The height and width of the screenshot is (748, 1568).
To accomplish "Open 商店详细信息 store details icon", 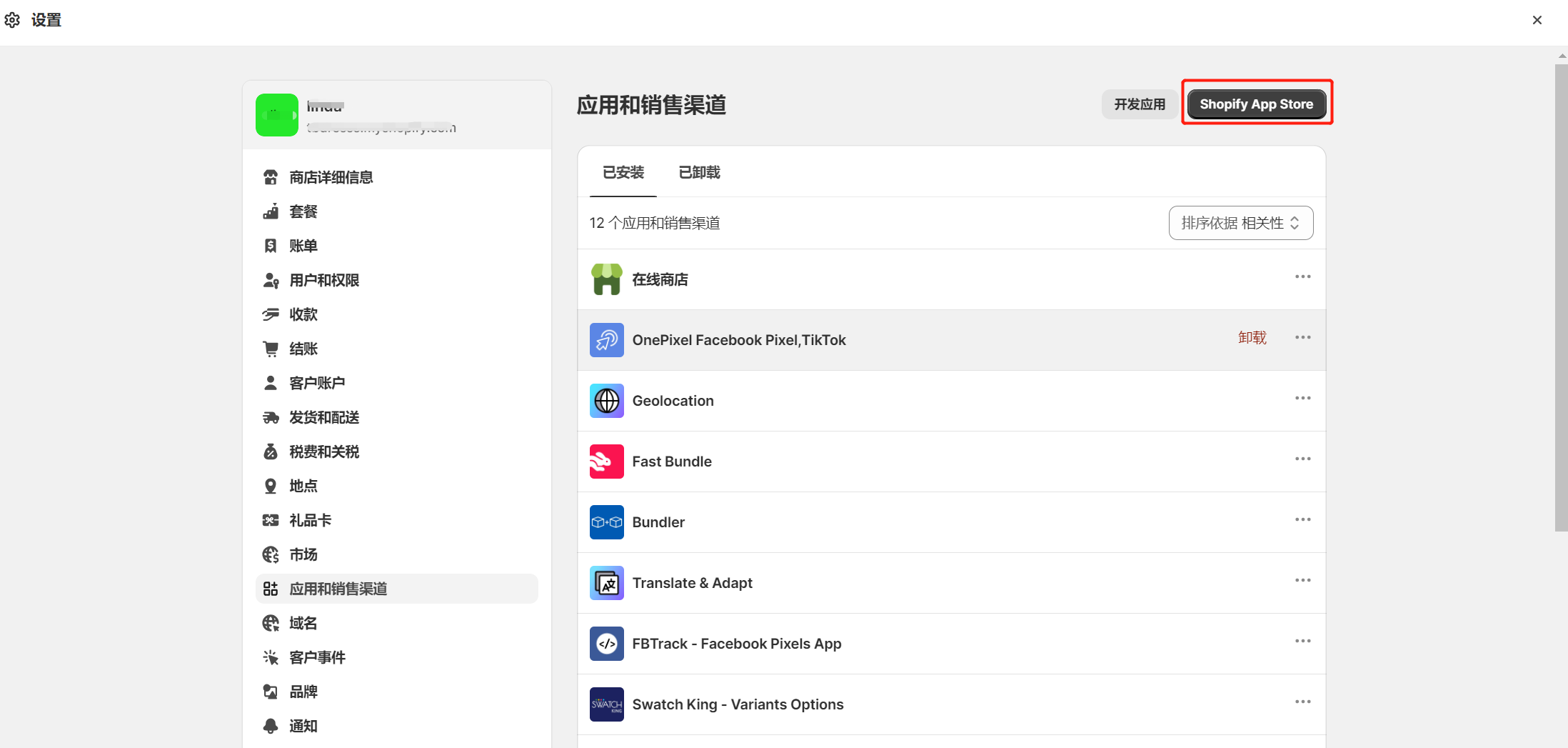I will (271, 177).
